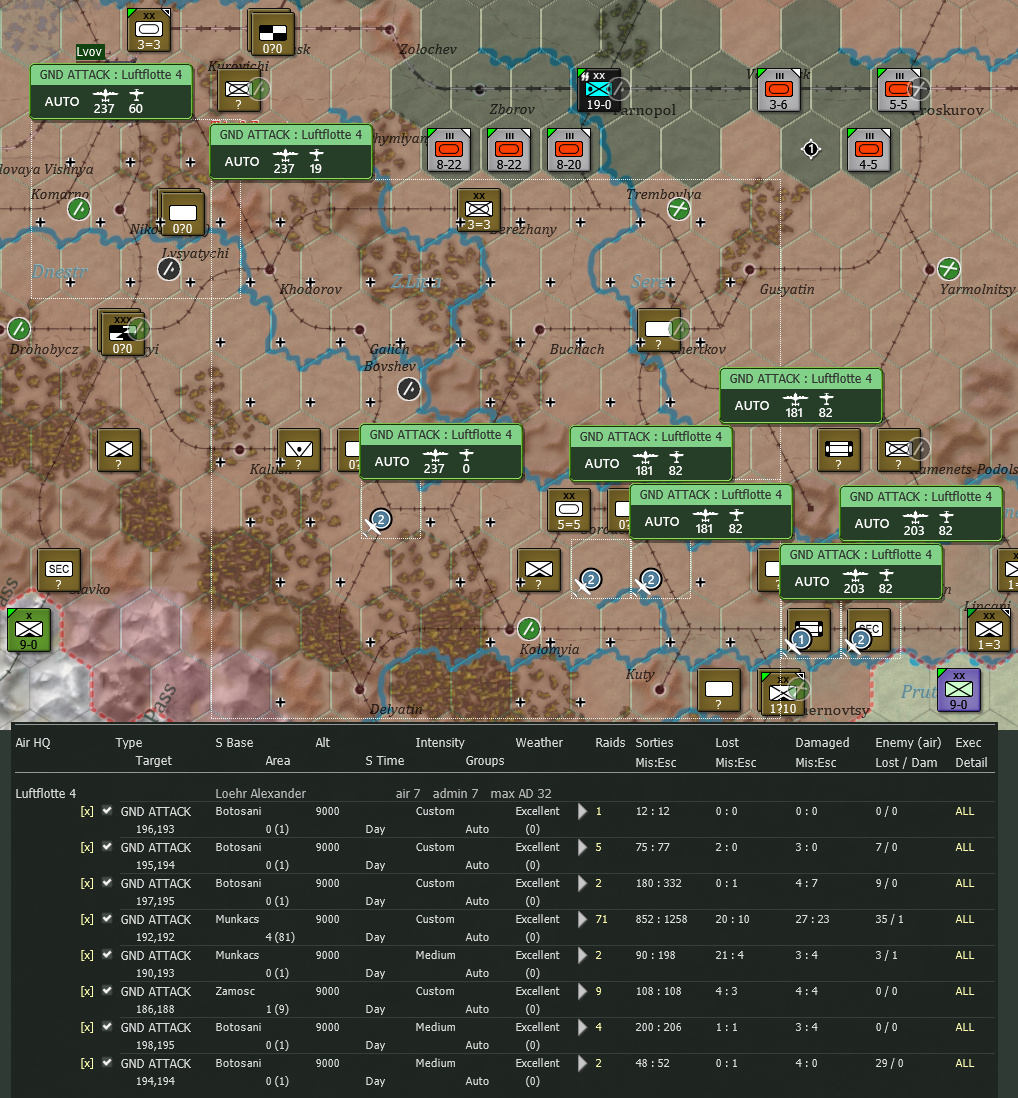Uncheck the Munkacs 192,192 directive checkbox
The height and width of the screenshot is (1098, 1018).
point(106,919)
